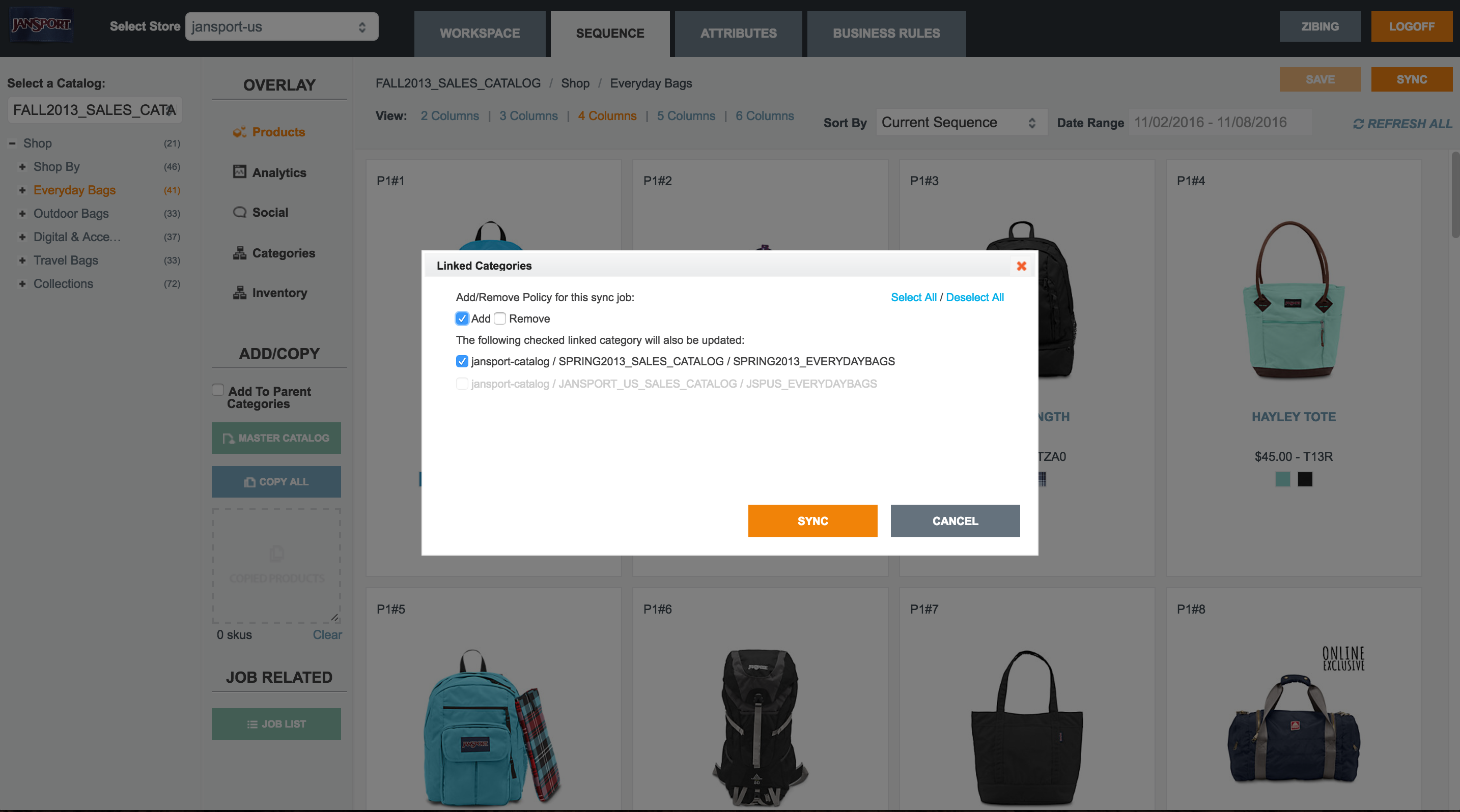Click Deselect All link in dialog
Screen dimensions: 1460x812
[x=975, y=297]
